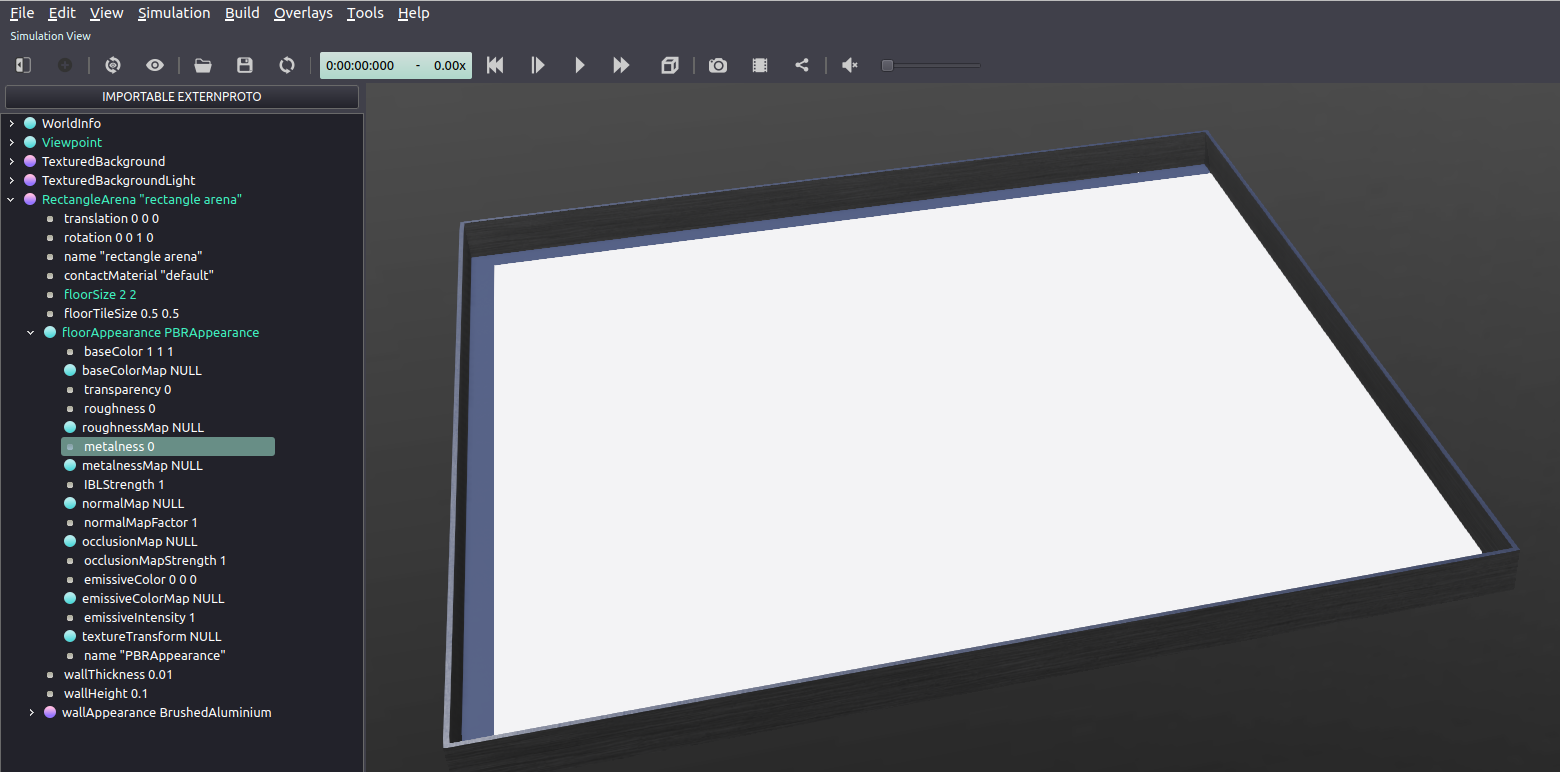Save the world with the floppy icon
Viewport: 1560px width, 772px height.
tap(245, 65)
